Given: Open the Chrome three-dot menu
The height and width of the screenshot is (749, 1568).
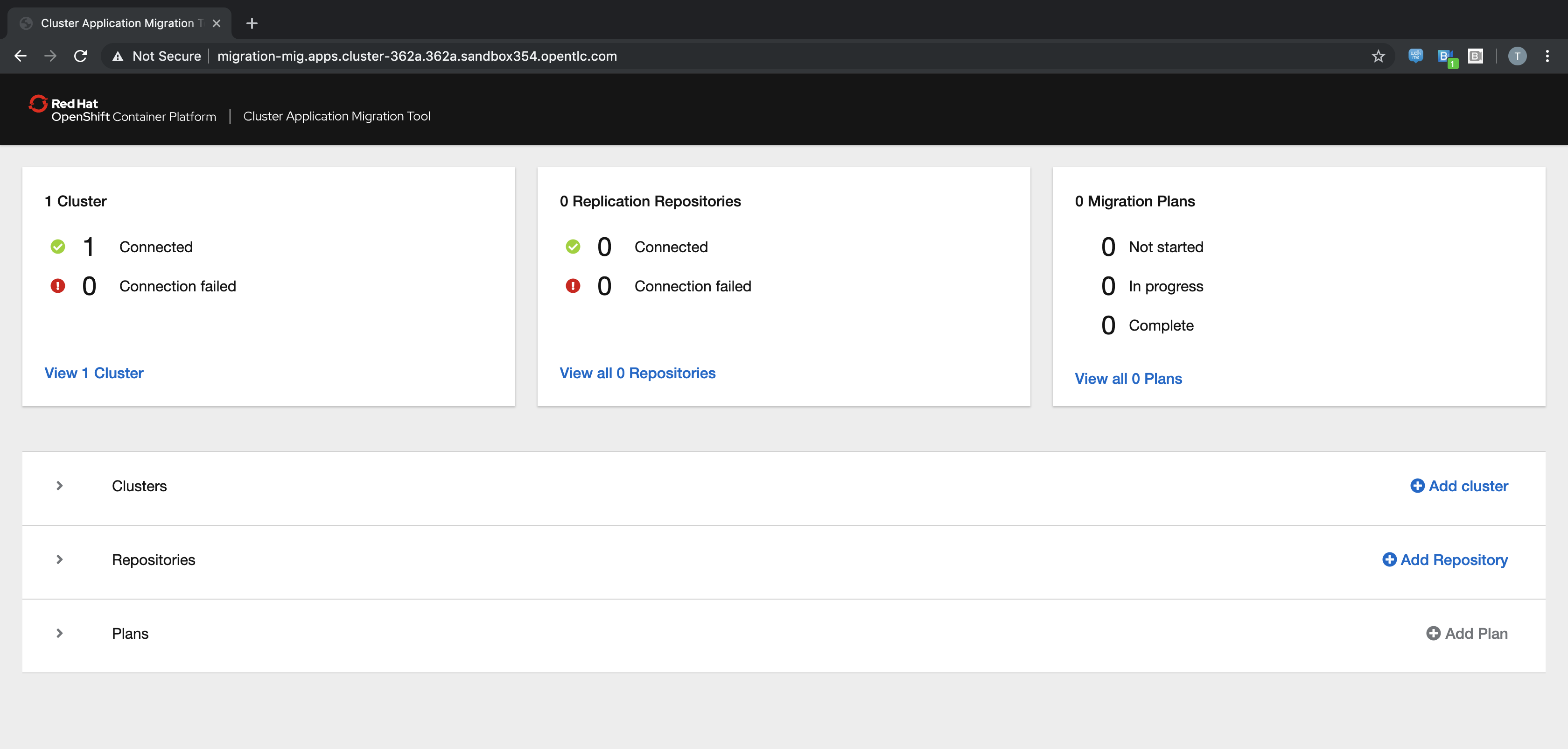Looking at the screenshot, I should [1547, 56].
